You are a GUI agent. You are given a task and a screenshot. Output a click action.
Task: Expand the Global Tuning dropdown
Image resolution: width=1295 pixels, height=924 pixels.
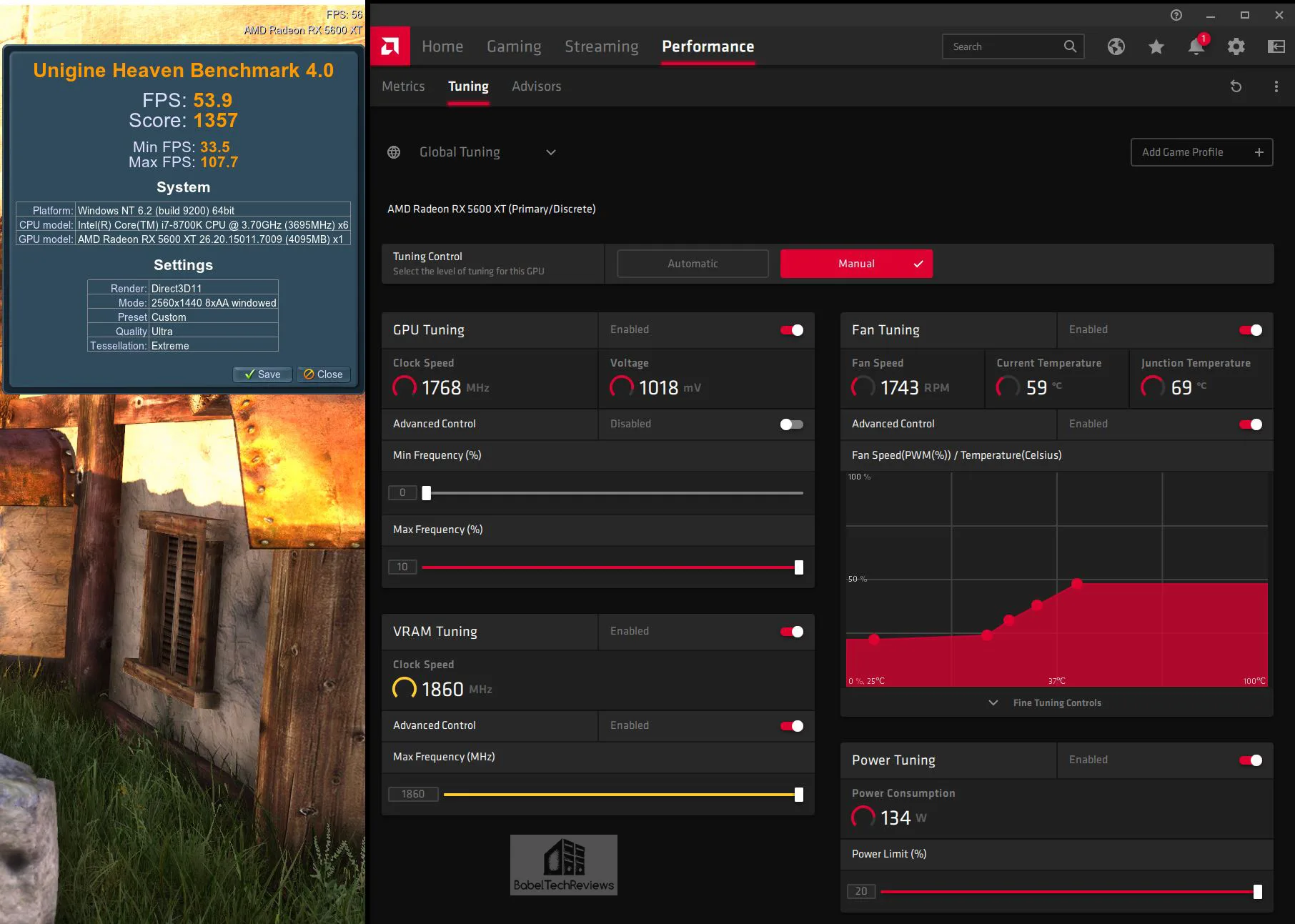point(551,152)
